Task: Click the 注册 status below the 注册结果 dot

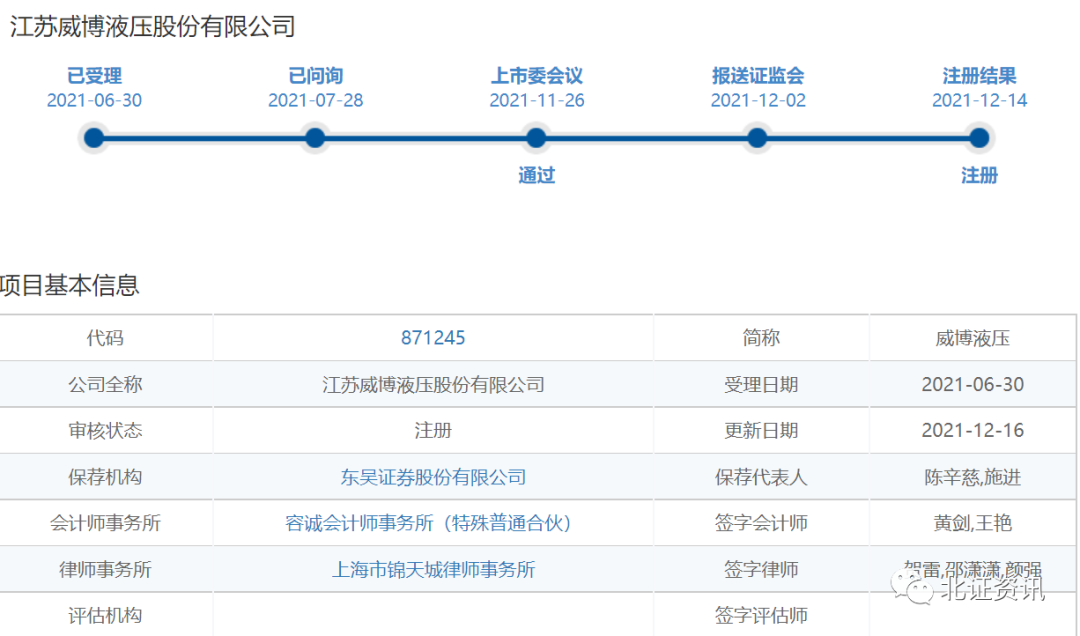Action: (979, 176)
